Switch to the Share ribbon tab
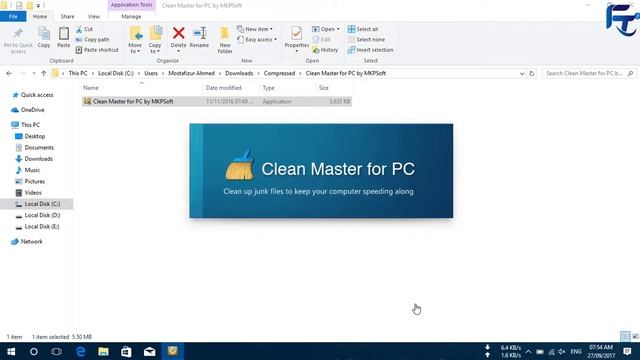The image size is (640, 360). tap(67, 16)
